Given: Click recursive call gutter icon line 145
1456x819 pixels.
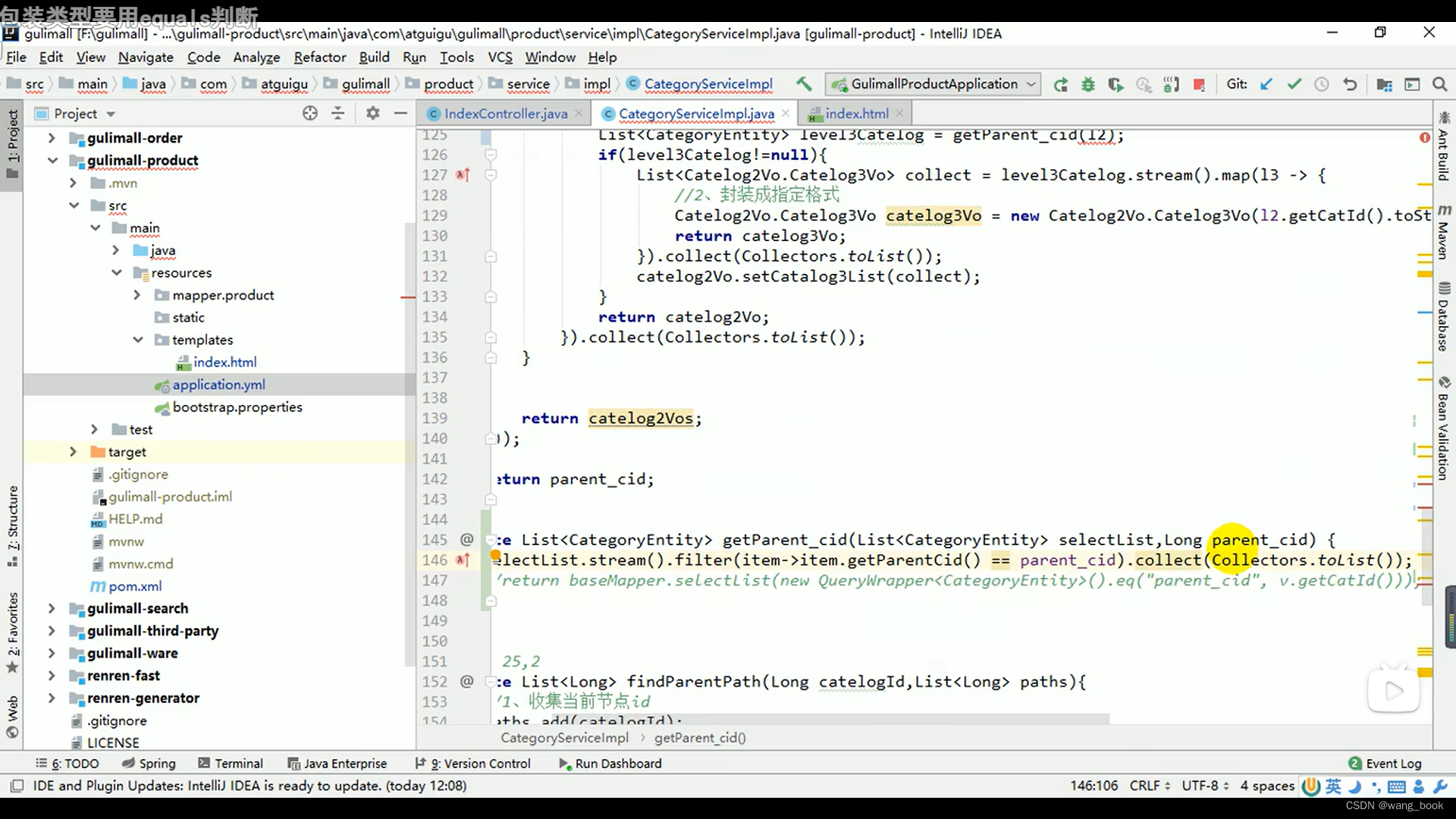Looking at the screenshot, I should [466, 539].
